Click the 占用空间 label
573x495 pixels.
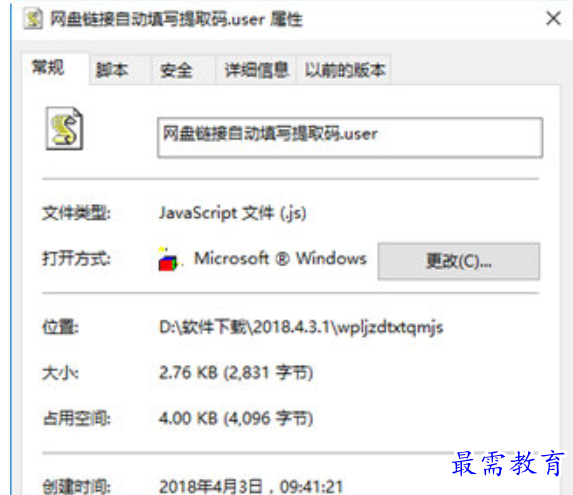click(76, 419)
